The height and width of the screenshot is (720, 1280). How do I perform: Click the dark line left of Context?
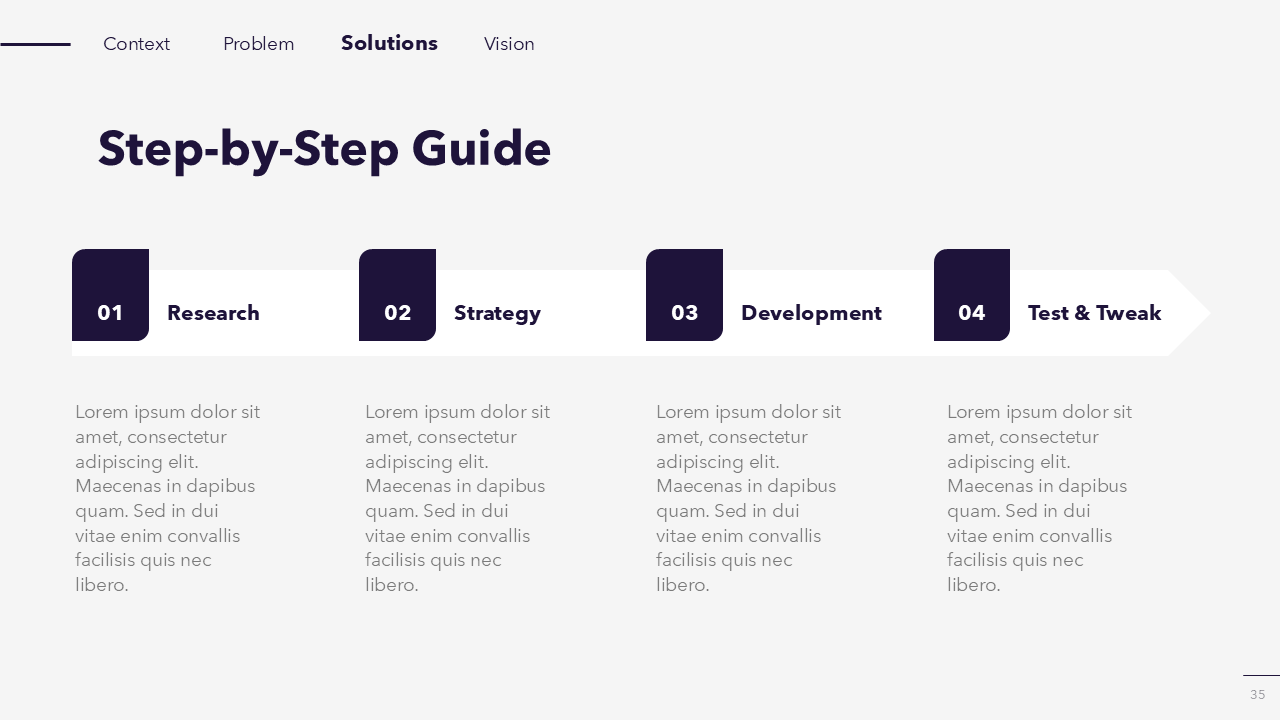pyautogui.click(x=35, y=44)
